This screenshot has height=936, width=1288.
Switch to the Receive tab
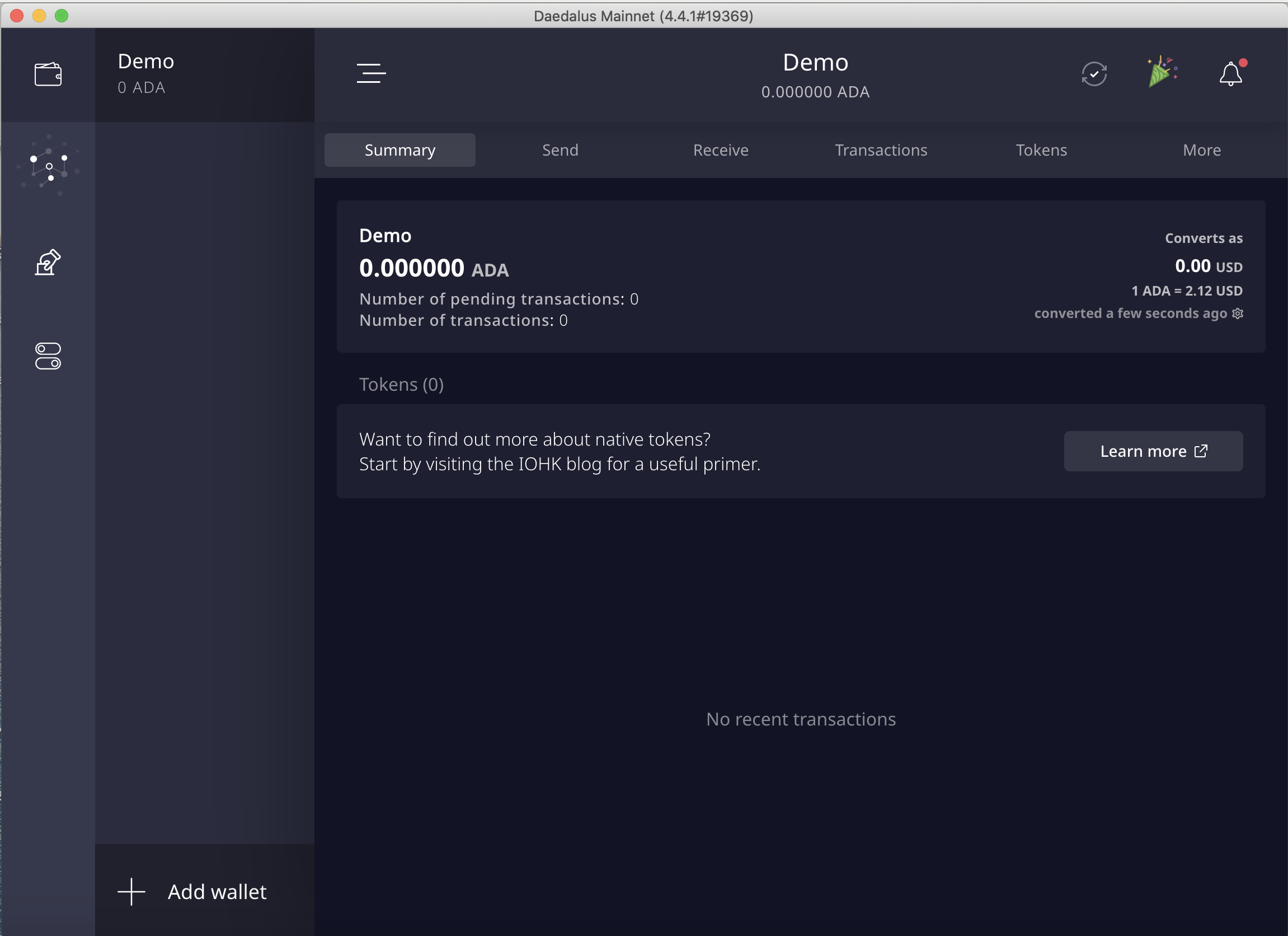720,150
